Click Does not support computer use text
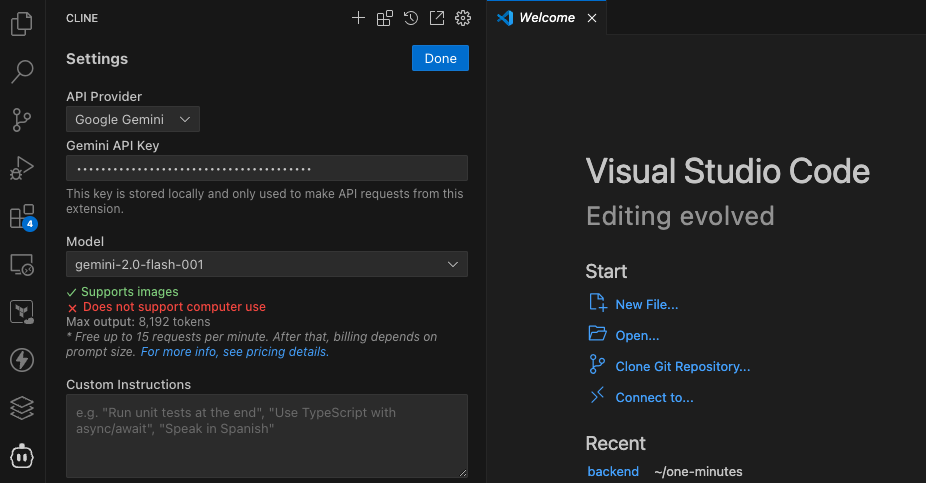Viewport: 926px width, 483px height. [174, 307]
